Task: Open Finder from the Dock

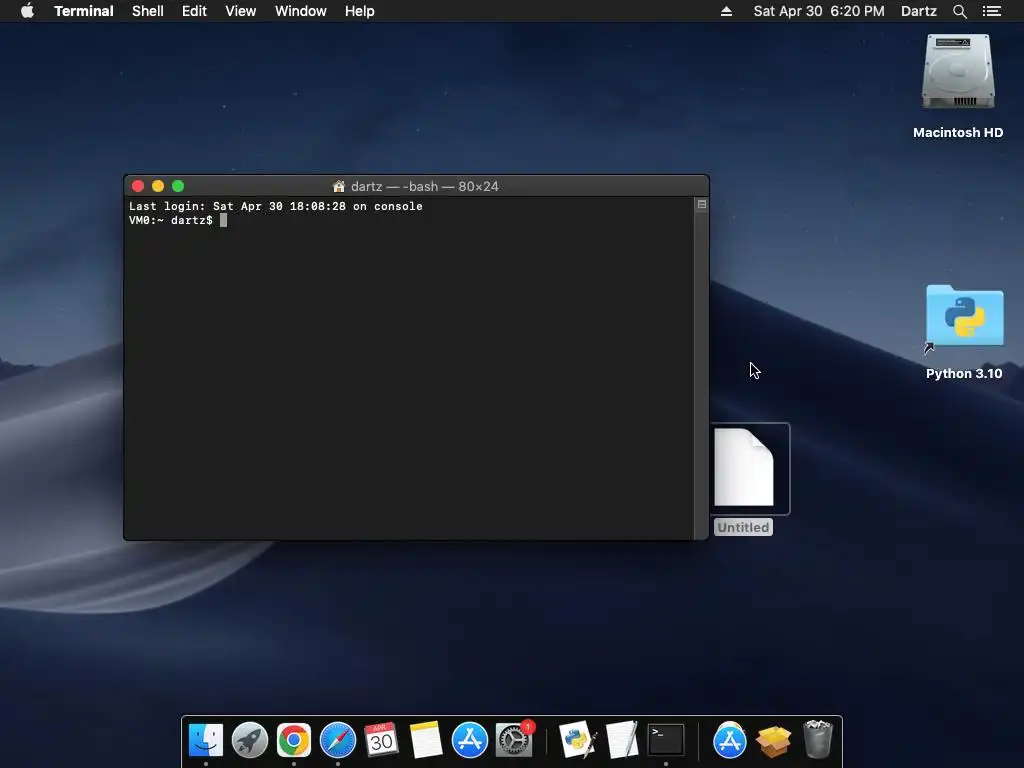Action: (x=206, y=740)
